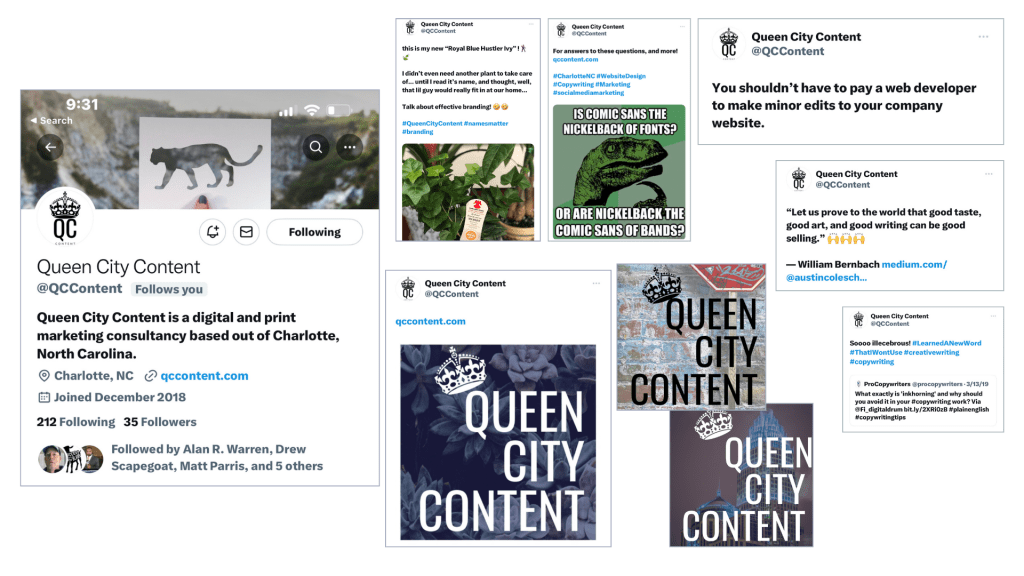Open the ivy plant photo in tweet

(x=468, y=192)
